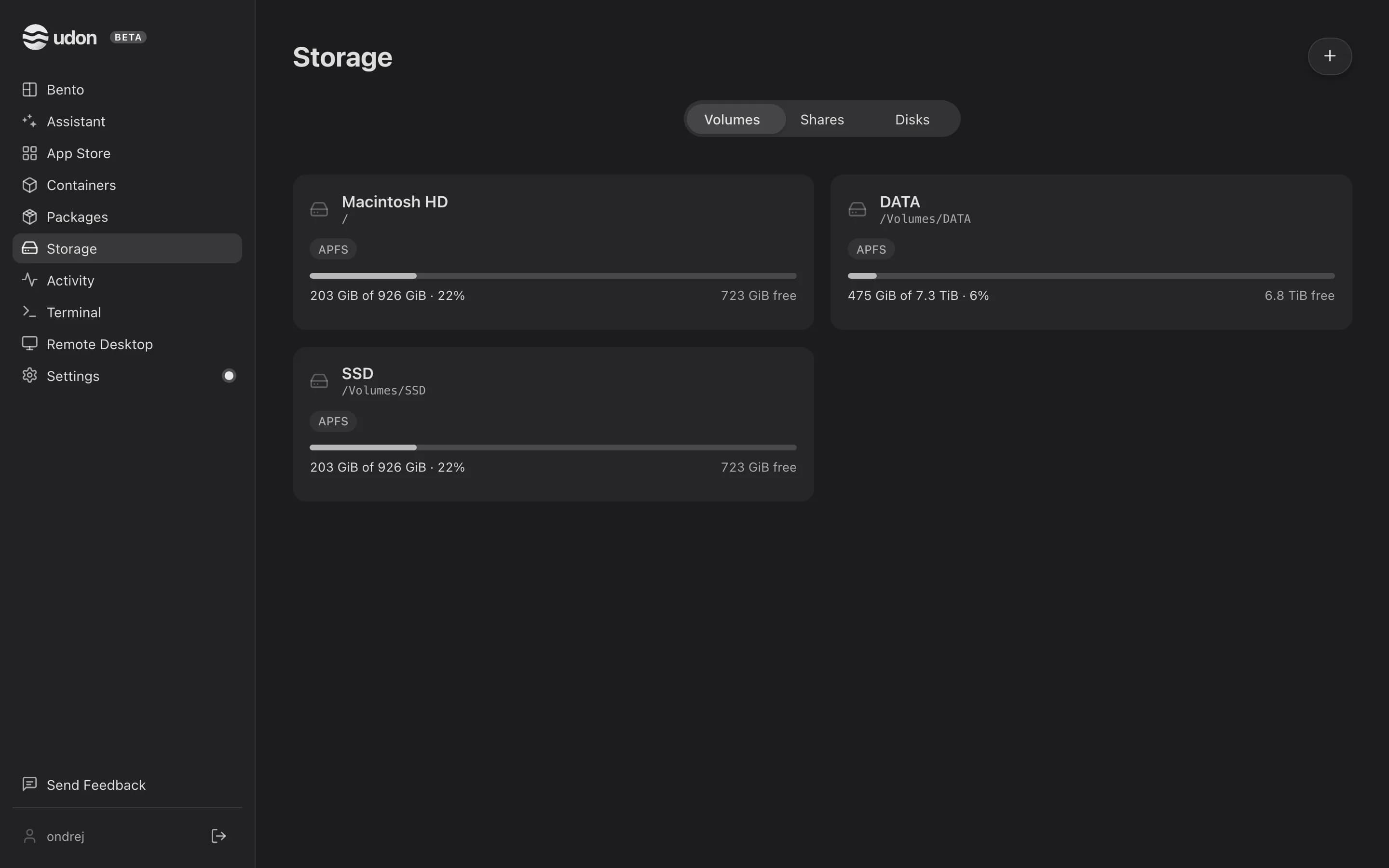
Task: Click the SSD volume drive icon
Action: [319, 381]
